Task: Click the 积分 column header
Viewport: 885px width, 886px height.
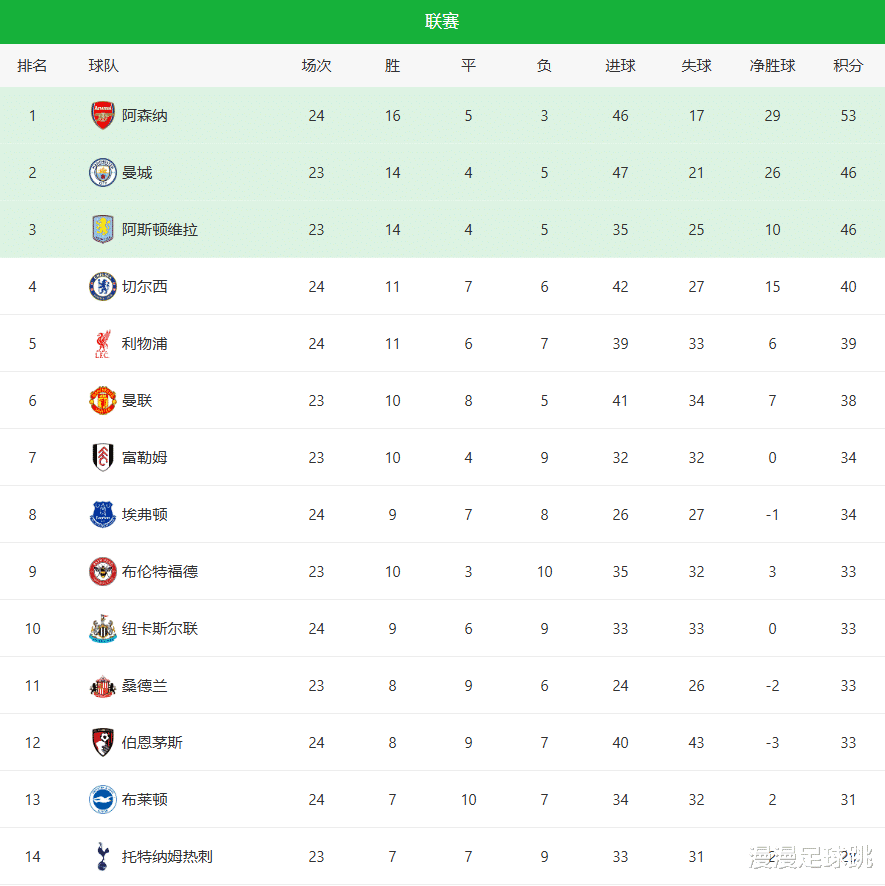Action: pos(848,66)
